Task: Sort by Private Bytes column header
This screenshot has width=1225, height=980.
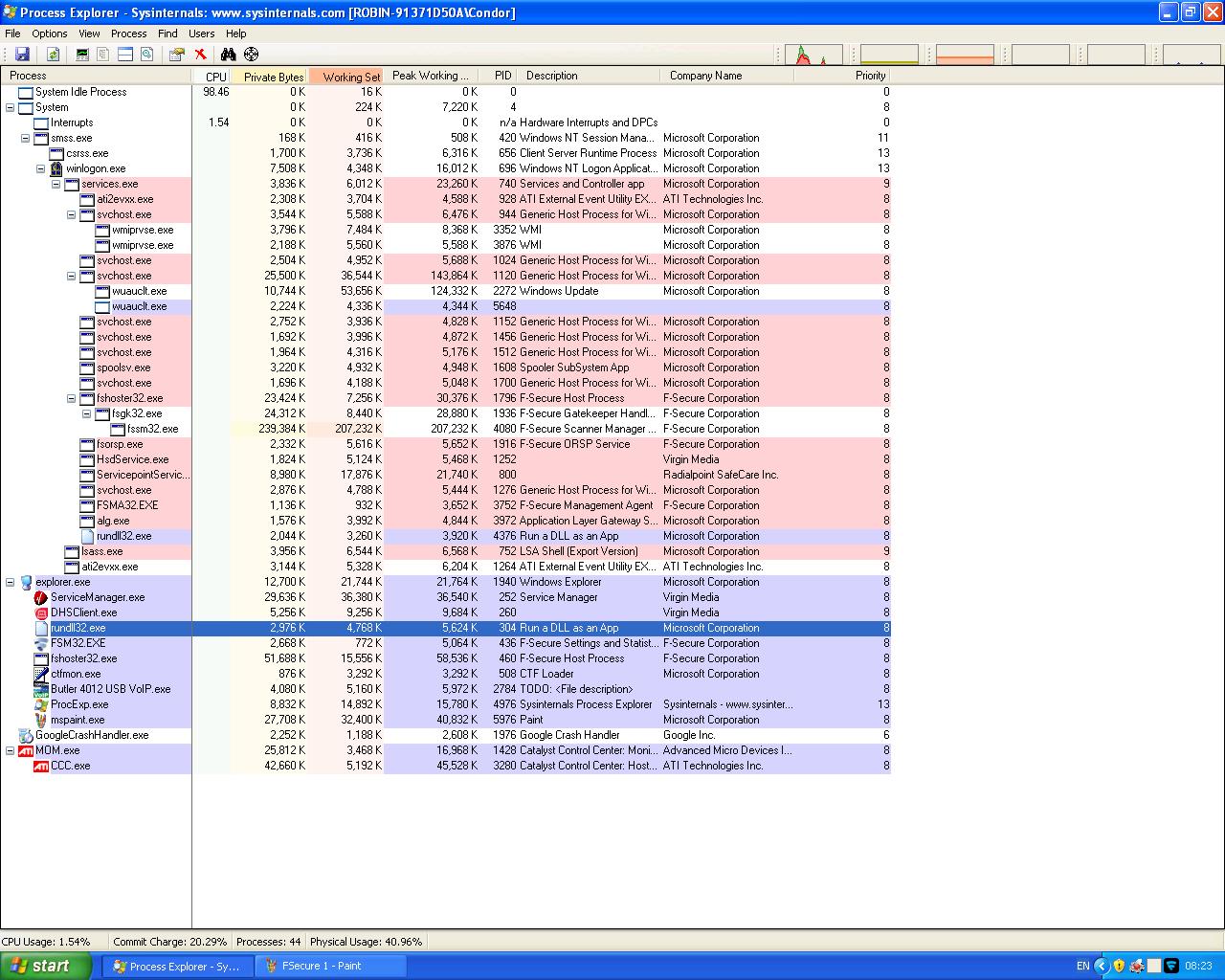Action: (269, 76)
